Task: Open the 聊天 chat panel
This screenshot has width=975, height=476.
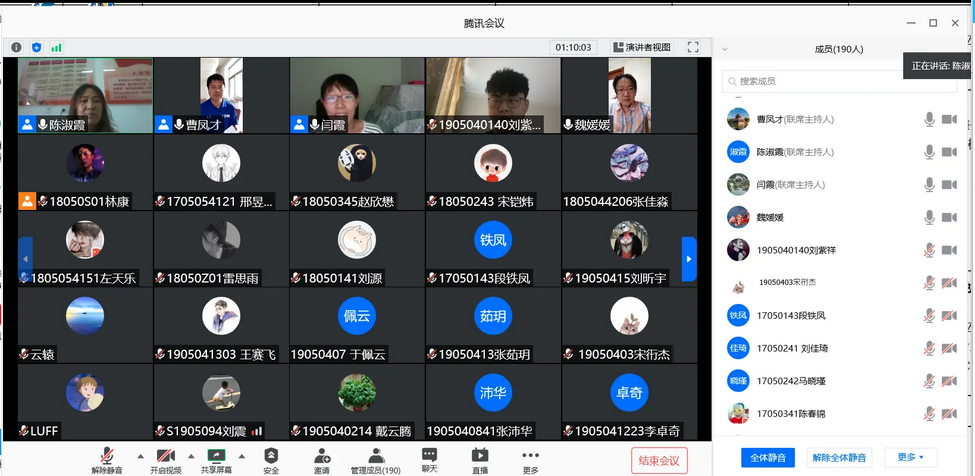Action: pyautogui.click(x=429, y=459)
